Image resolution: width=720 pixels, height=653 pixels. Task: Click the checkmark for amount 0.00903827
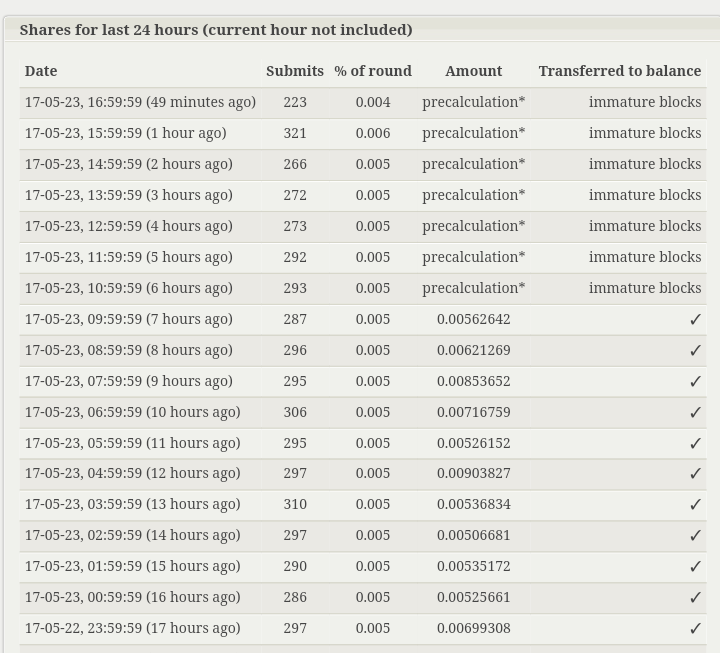tap(695, 474)
